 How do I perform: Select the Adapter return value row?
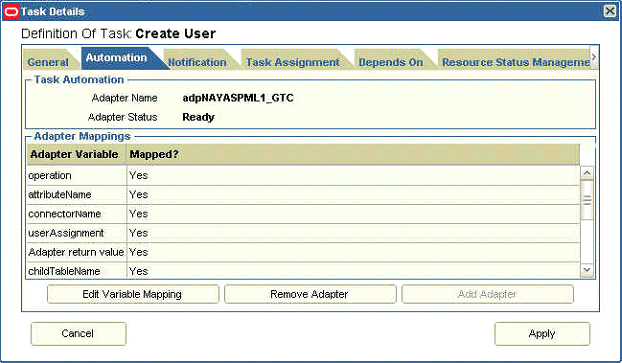point(303,252)
